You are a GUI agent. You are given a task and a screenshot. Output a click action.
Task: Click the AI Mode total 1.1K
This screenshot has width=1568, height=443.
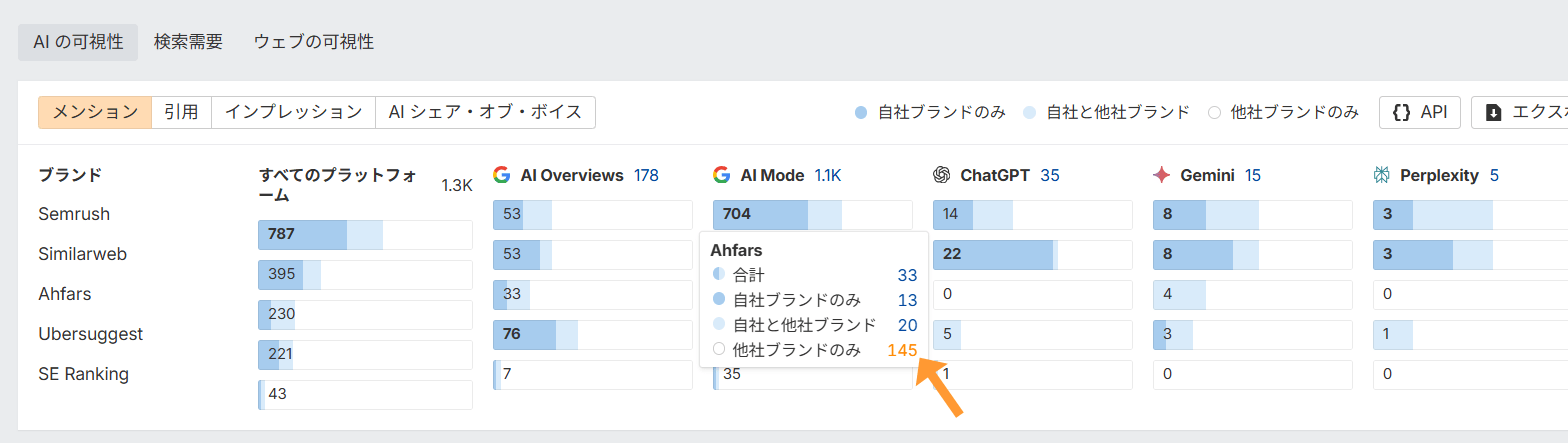click(x=828, y=175)
